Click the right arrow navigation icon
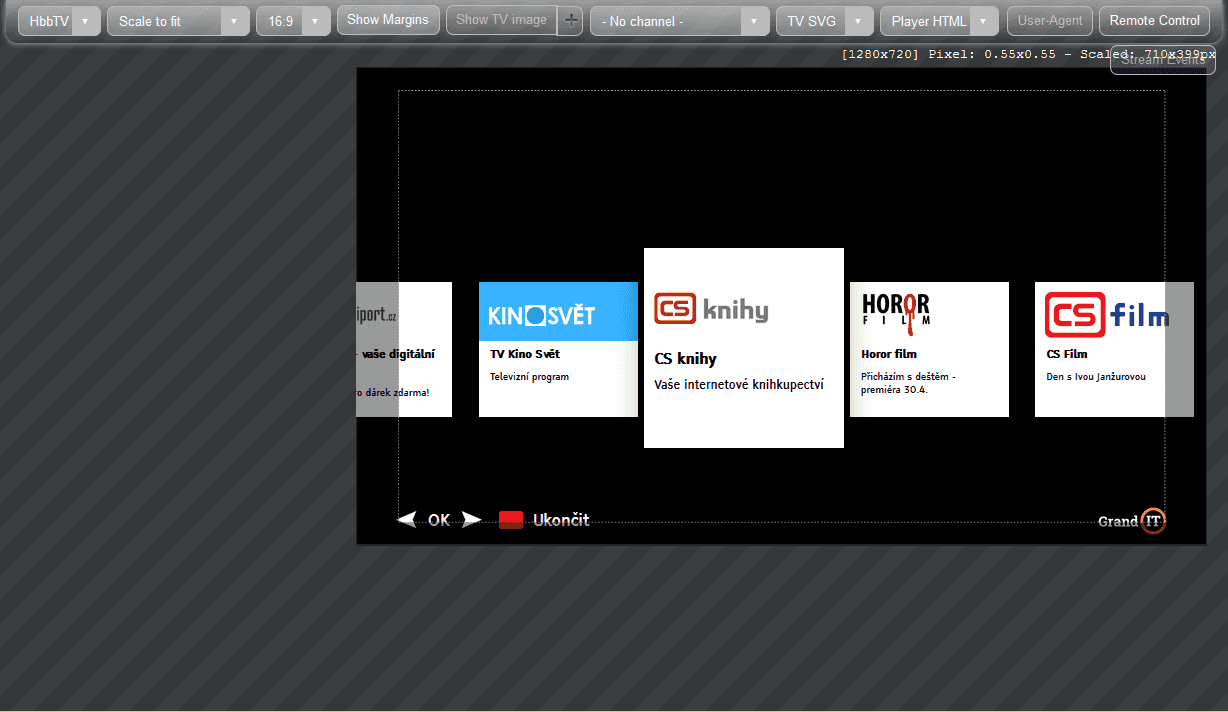Viewport: 1228px width, 712px height. pos(471,519)
